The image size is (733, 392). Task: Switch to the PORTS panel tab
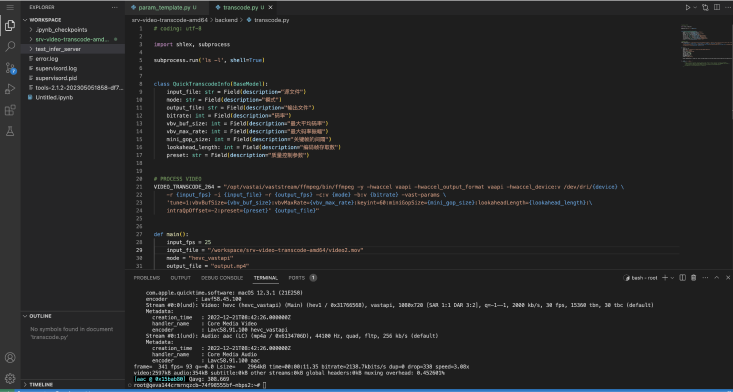click(297, 278)
